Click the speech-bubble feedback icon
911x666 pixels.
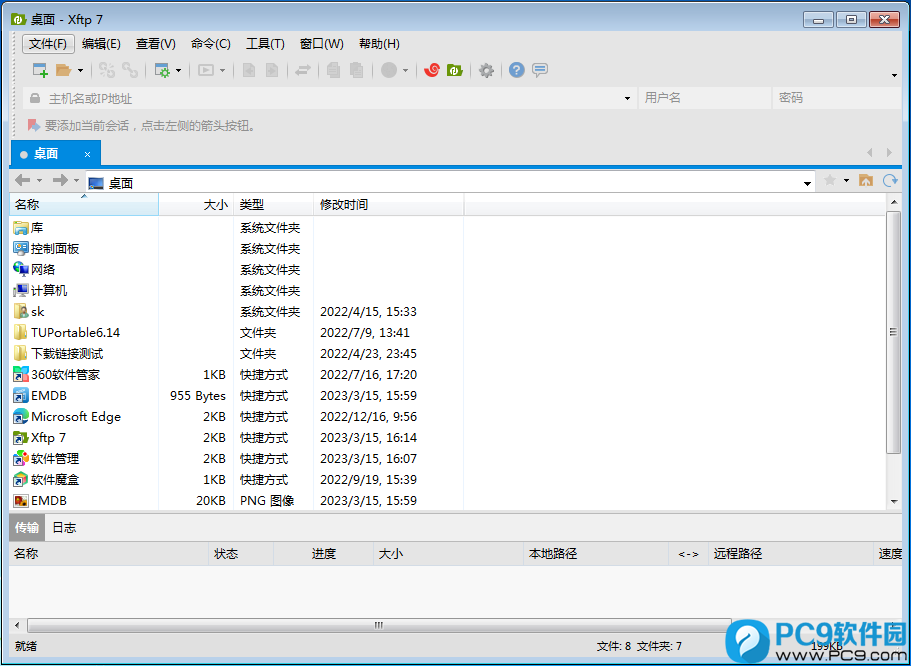pyautogui.click(x=540, y=70)
